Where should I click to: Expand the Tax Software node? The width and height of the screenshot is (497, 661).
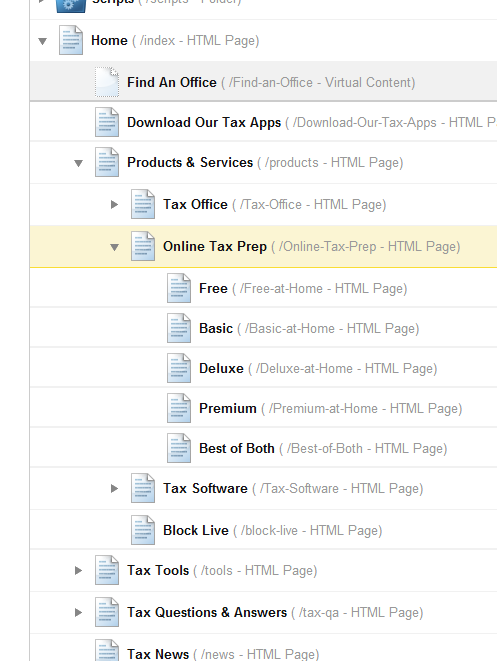pos(114,489)
